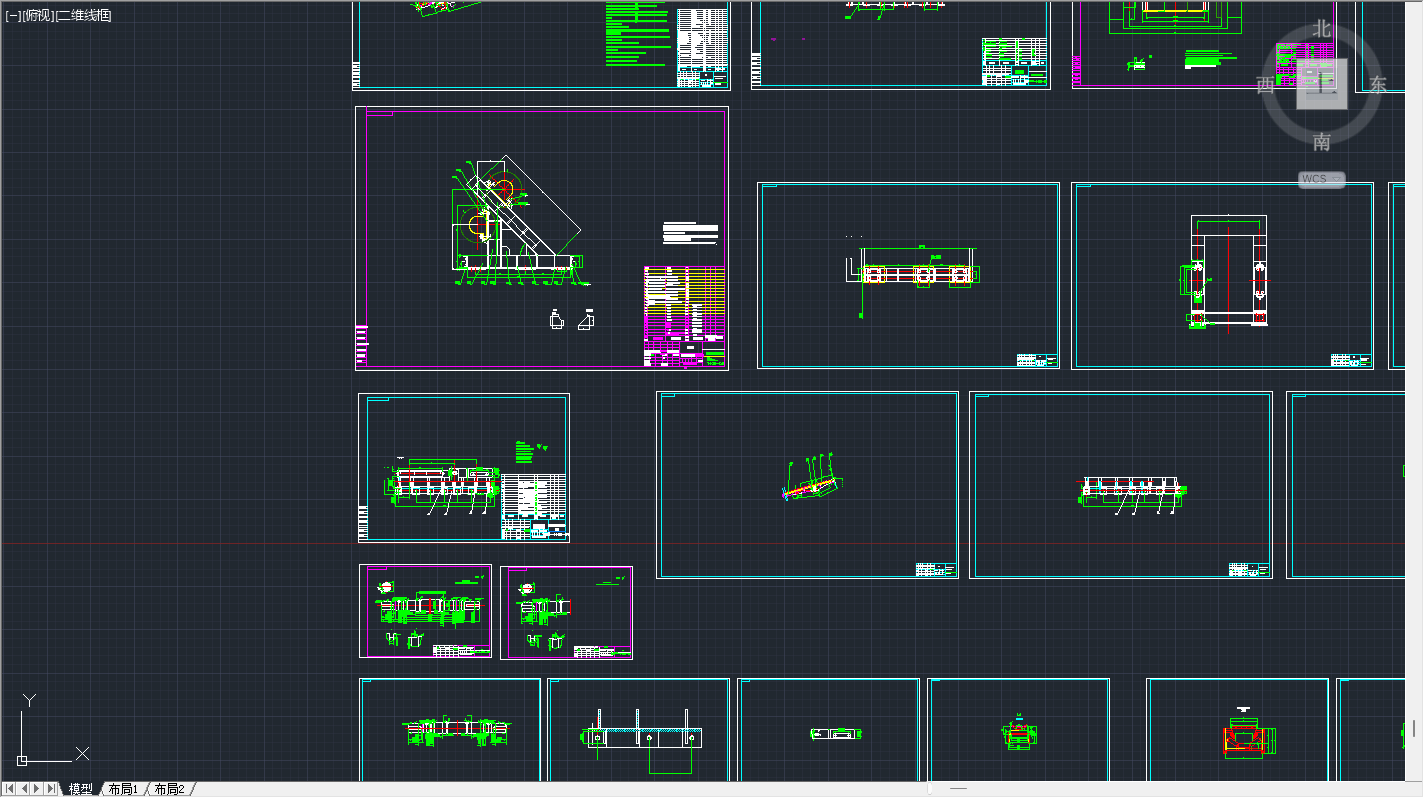
Task: Open the [-] viewport controls menu
Action: click(12, 15)
